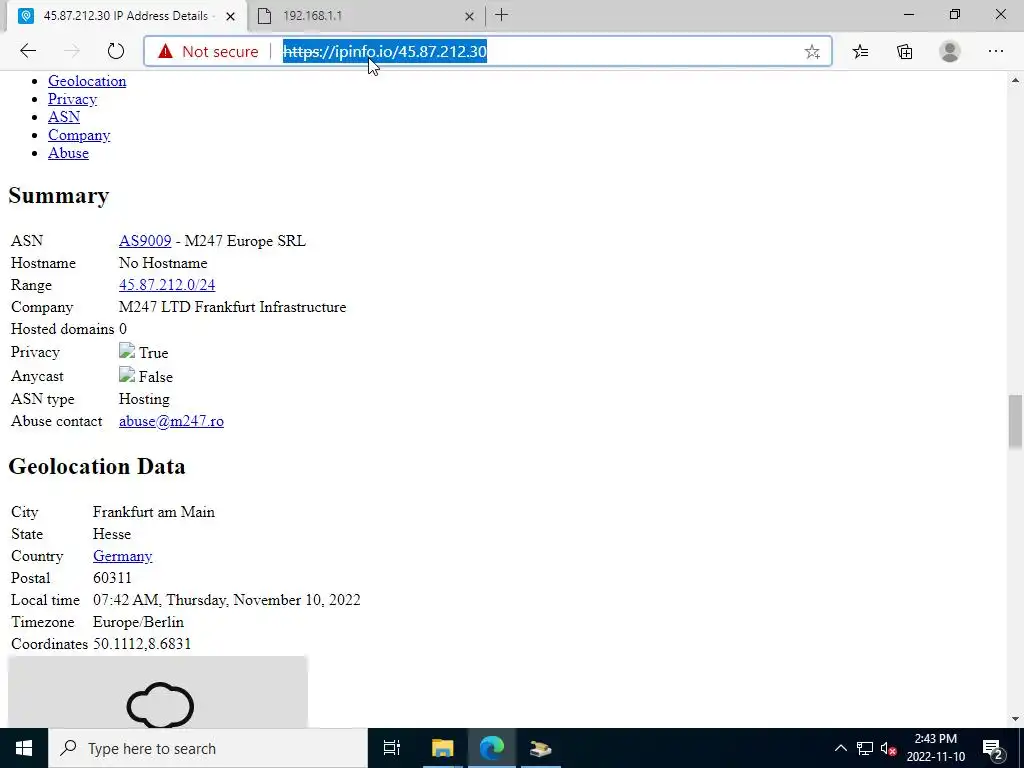Click the State value Hesse
Image resolution: width=1024 pixels, height=768 pixels.
pyautogui.click(x=112, y=534)
